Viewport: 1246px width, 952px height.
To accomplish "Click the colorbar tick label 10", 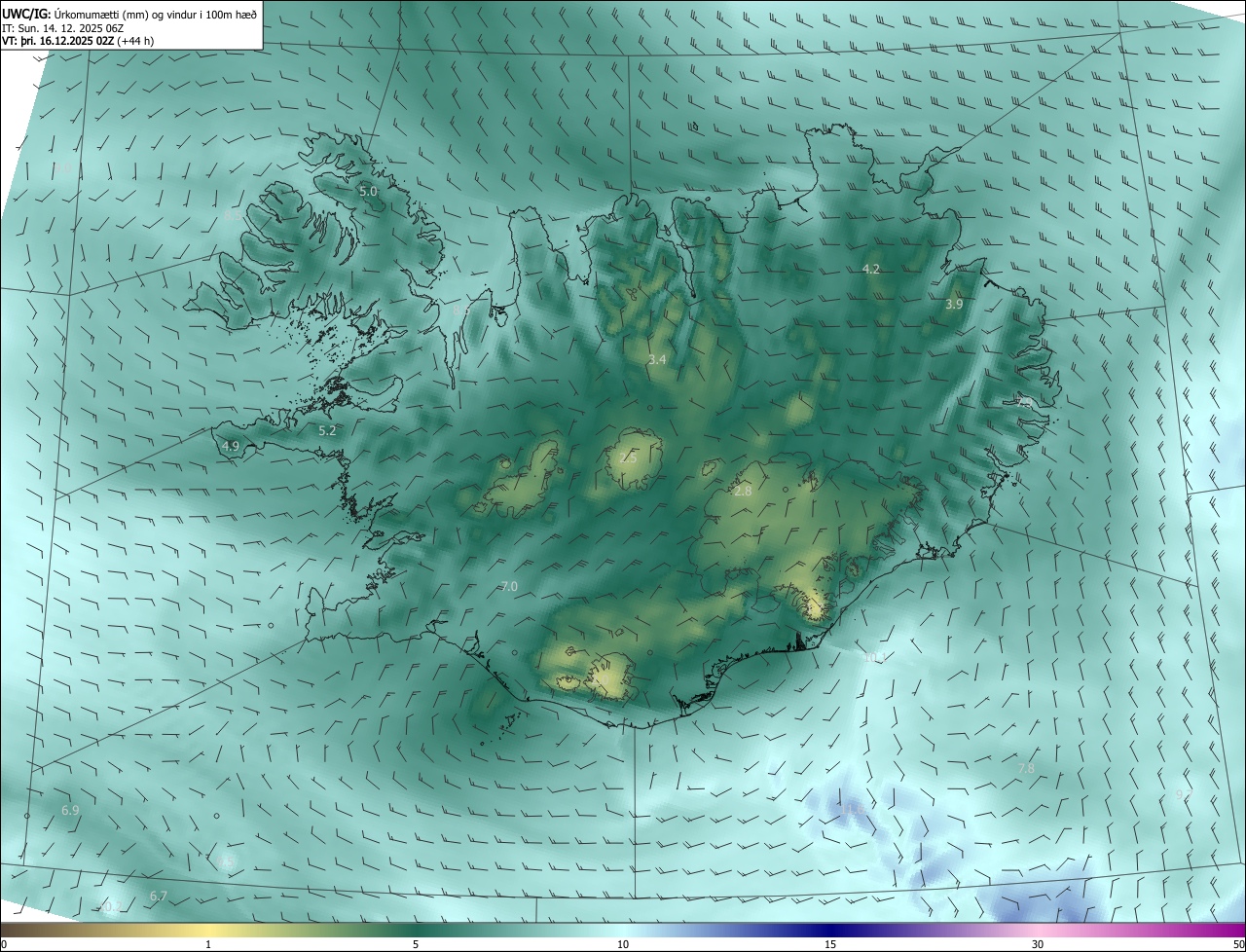I will [x=623, y=944].
